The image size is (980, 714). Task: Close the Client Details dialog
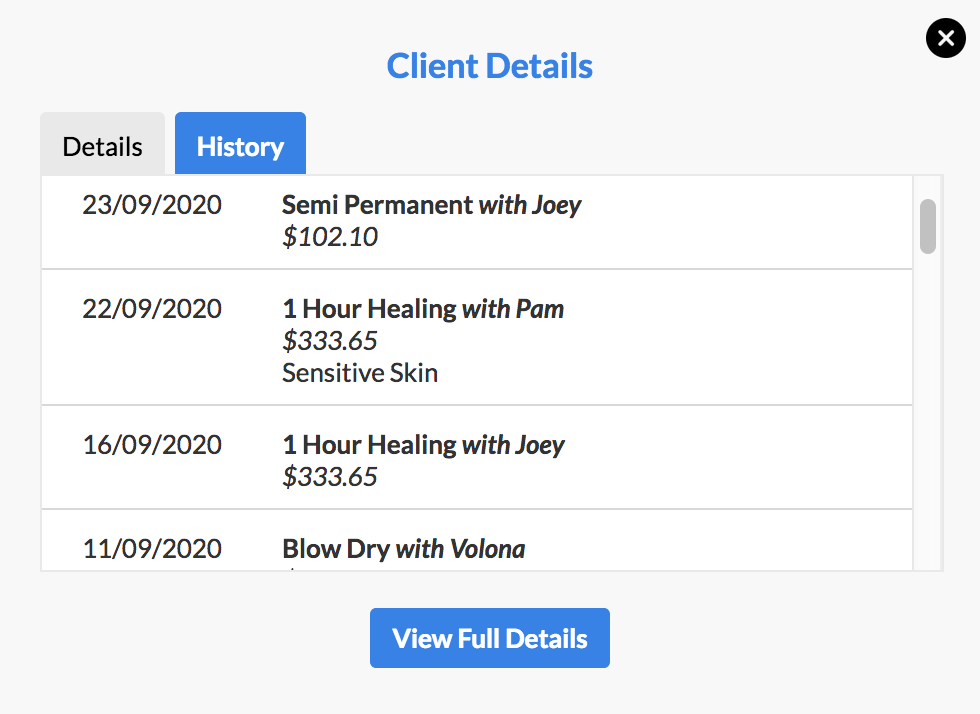point(946,38)
